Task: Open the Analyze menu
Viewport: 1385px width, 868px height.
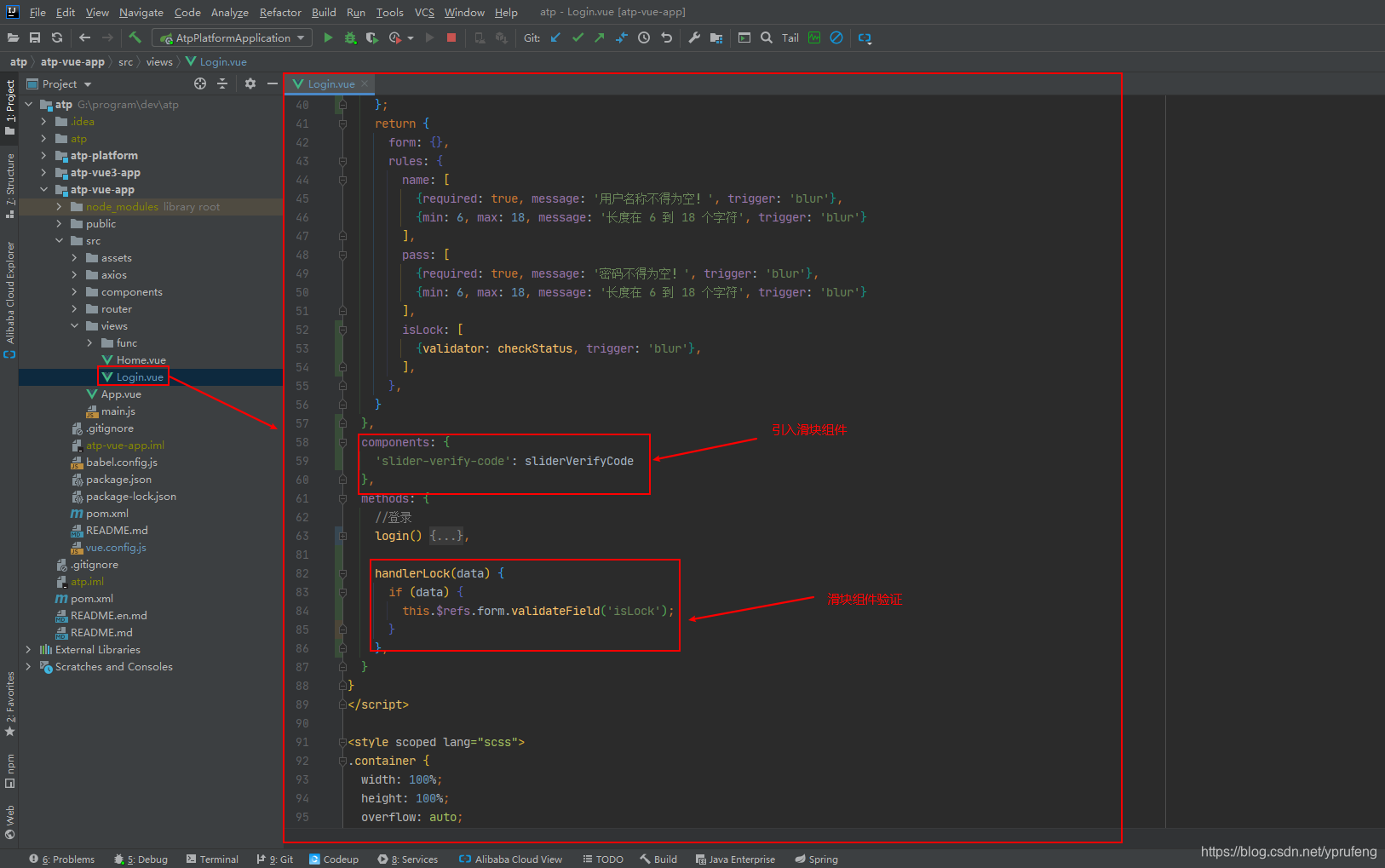Action: (229, 12)
